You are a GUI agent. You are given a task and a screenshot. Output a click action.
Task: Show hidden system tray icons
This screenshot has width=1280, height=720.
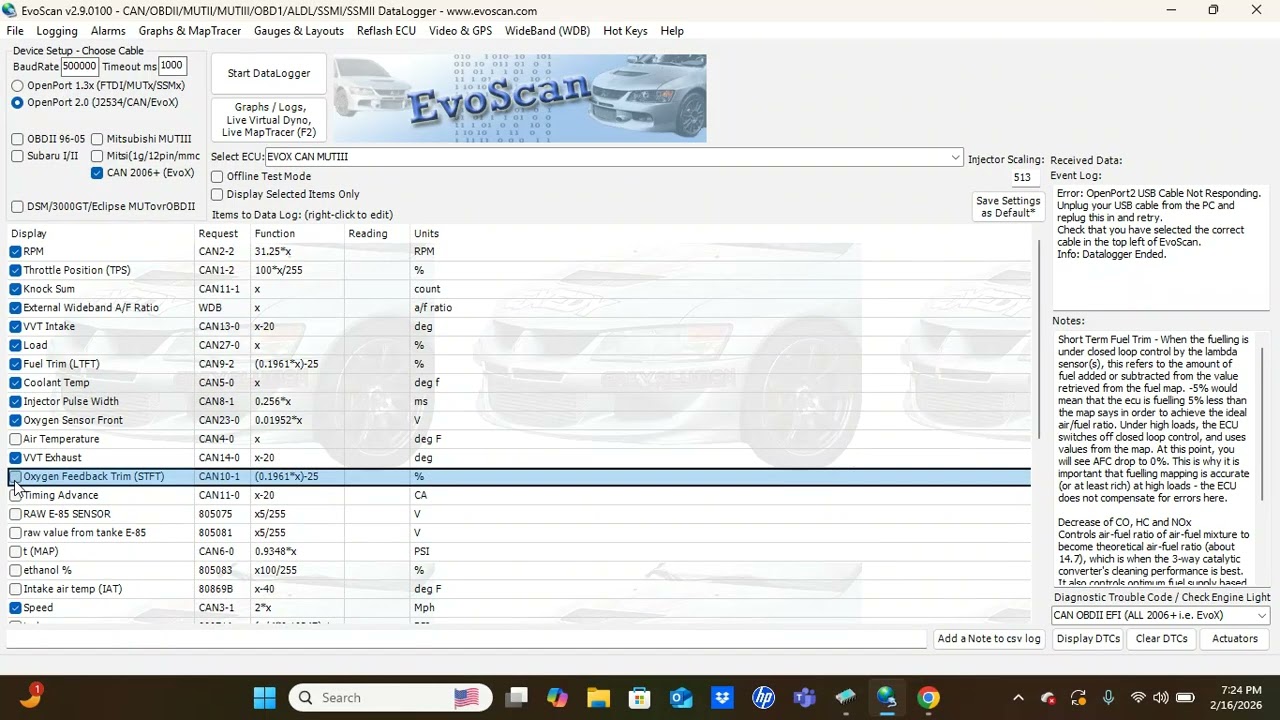[x=1018, y=697]
